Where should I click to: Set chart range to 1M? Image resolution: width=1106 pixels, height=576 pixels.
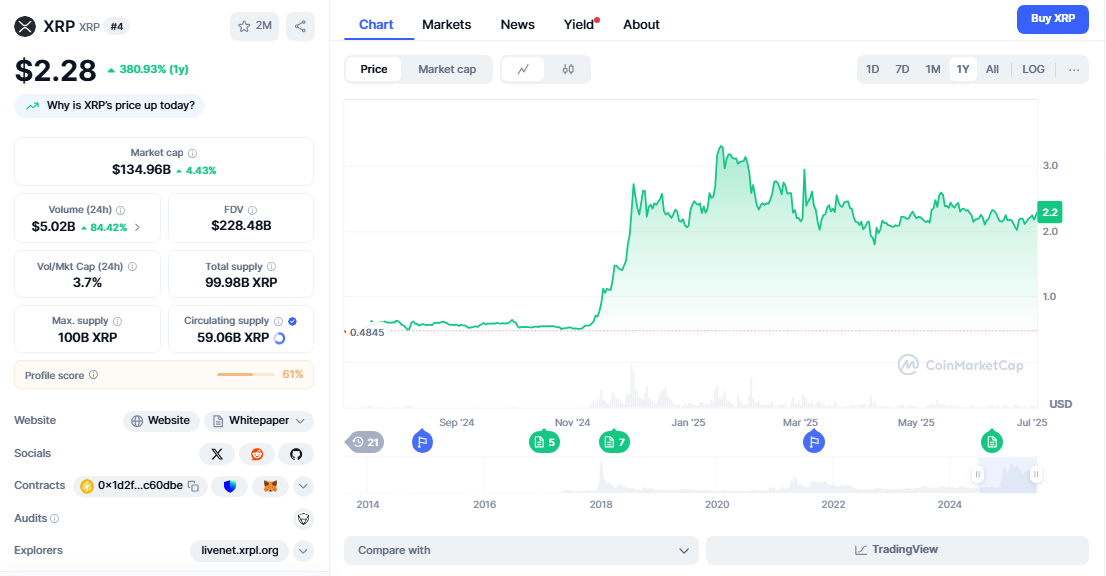(932, 69)
